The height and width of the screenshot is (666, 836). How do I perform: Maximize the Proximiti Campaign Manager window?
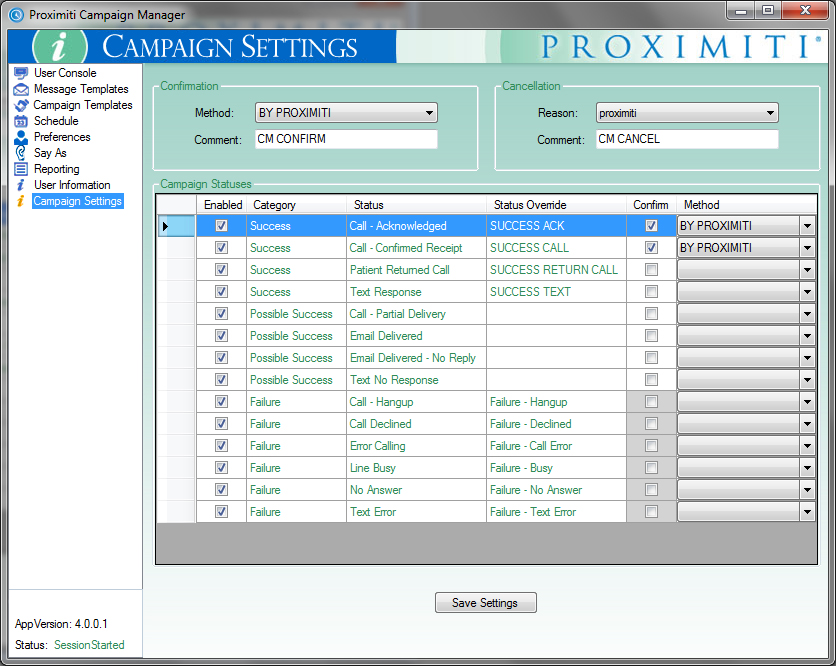[767, 10]
